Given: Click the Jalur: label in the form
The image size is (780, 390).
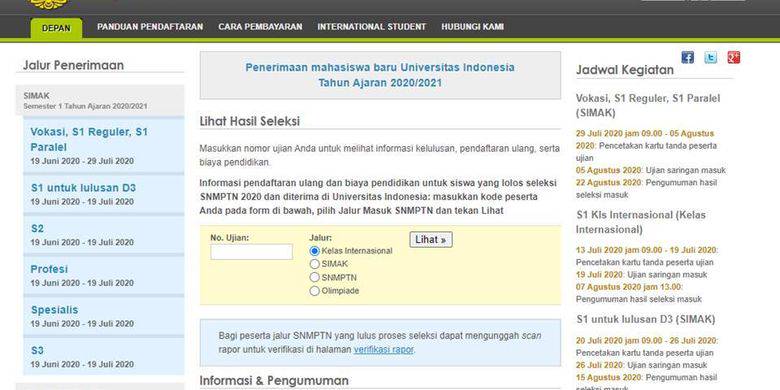Looking at the screenshot, I should (x=321, y=238).
